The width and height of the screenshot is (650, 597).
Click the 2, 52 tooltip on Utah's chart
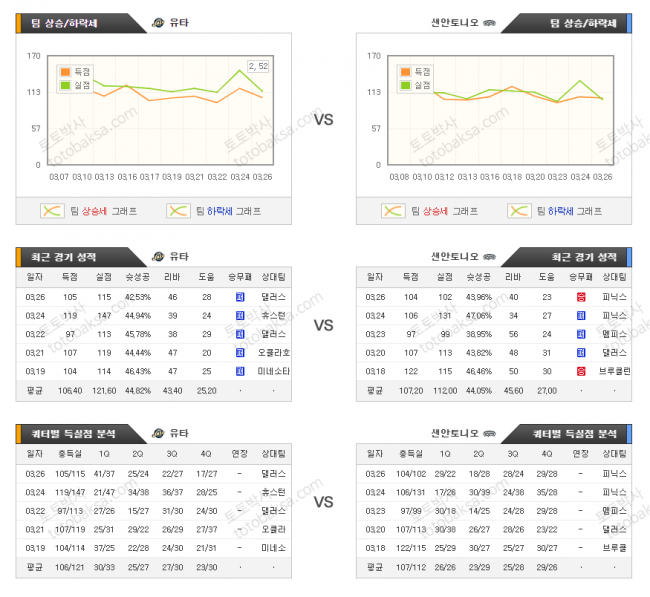257,66
